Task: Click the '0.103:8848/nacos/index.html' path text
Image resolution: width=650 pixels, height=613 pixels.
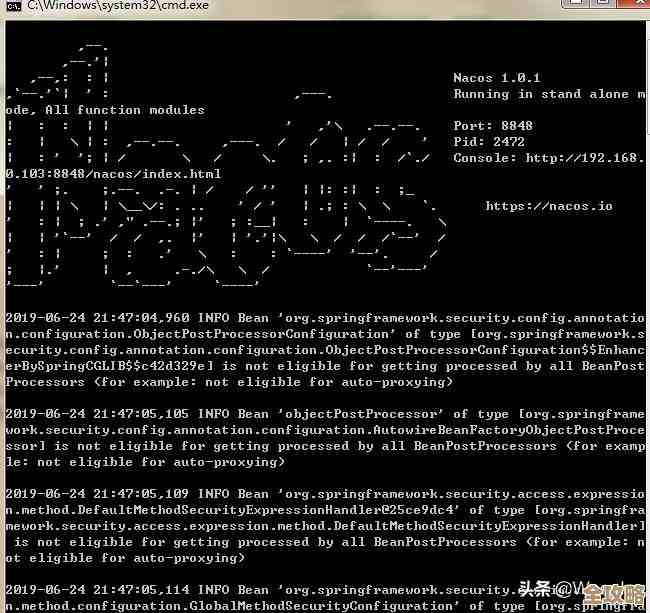Action: coord(113,174)
